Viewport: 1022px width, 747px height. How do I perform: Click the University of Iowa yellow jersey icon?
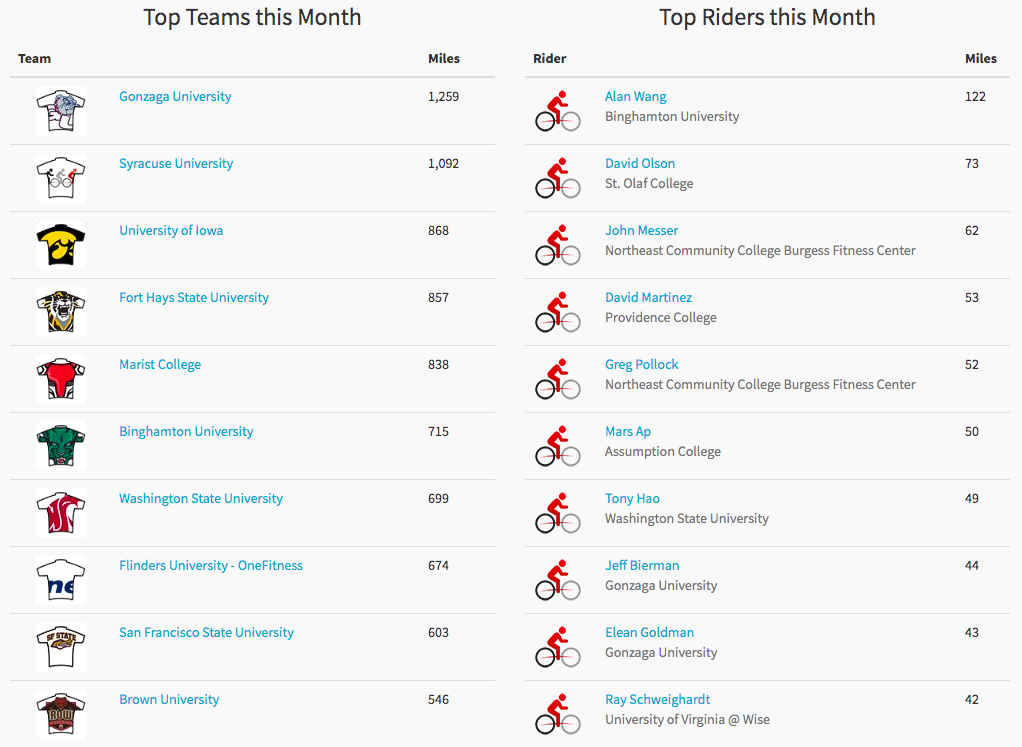(61, 245)
